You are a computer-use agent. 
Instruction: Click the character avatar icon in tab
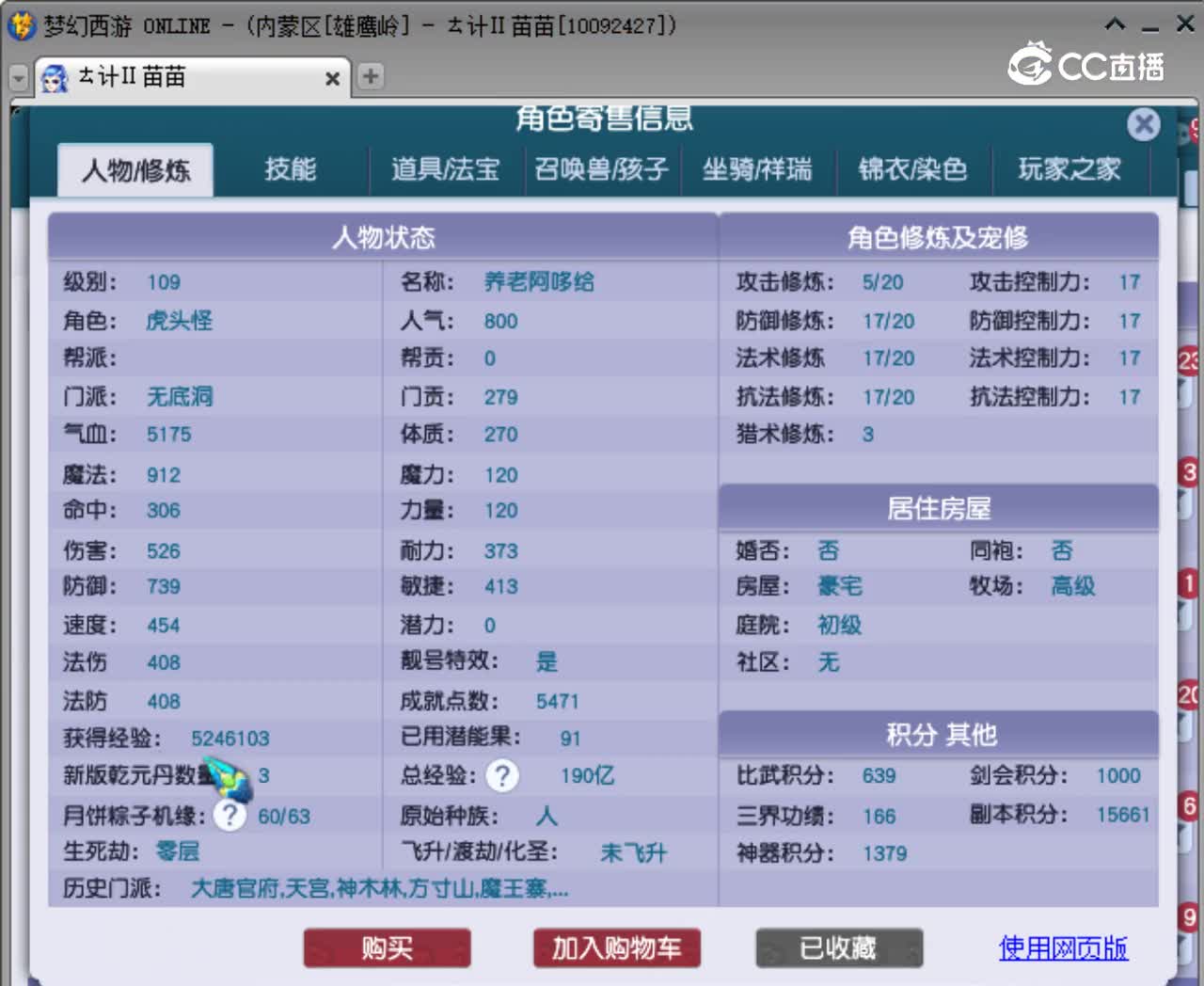(x=55, y=78)
